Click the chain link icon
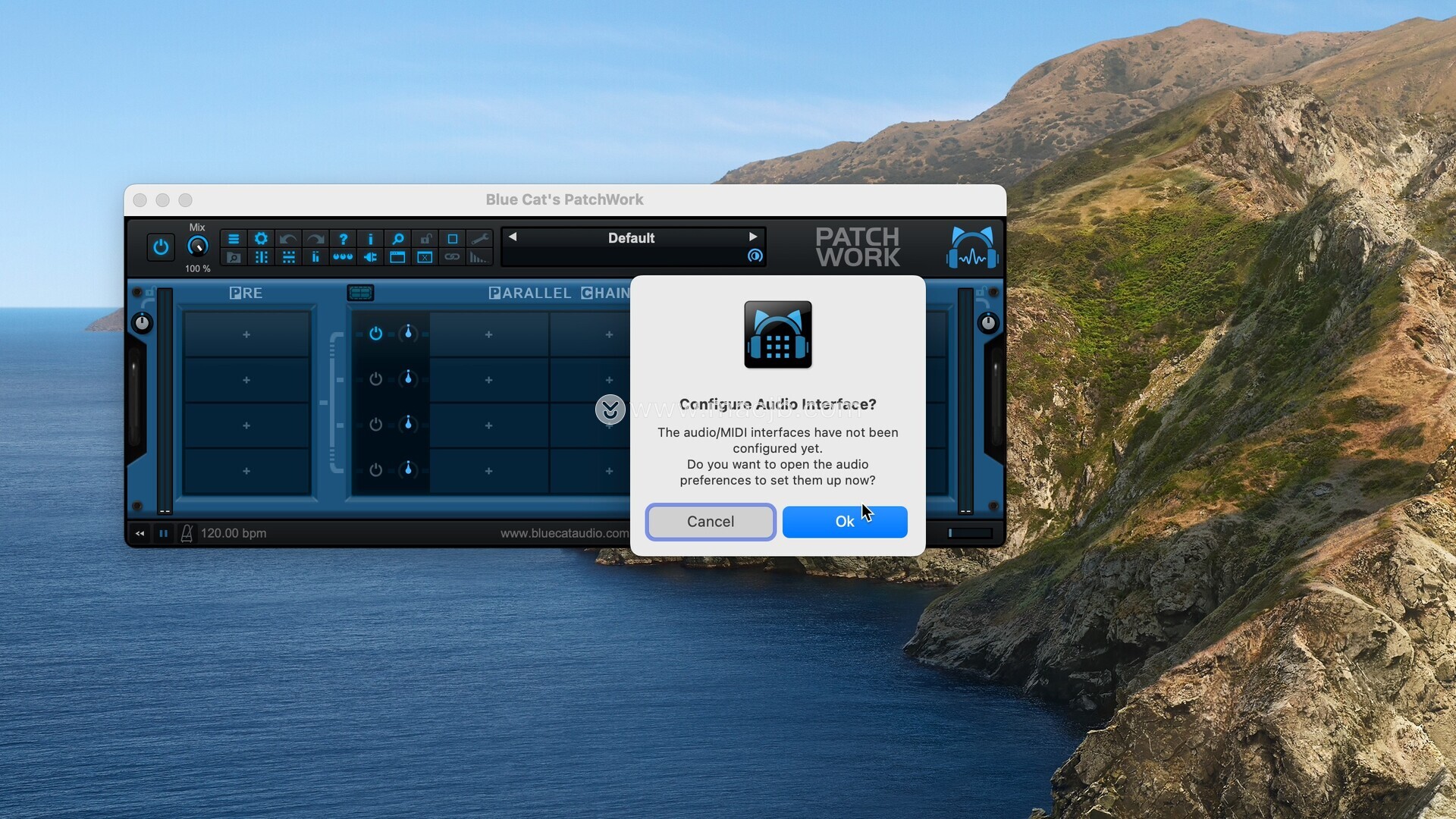 453,258
